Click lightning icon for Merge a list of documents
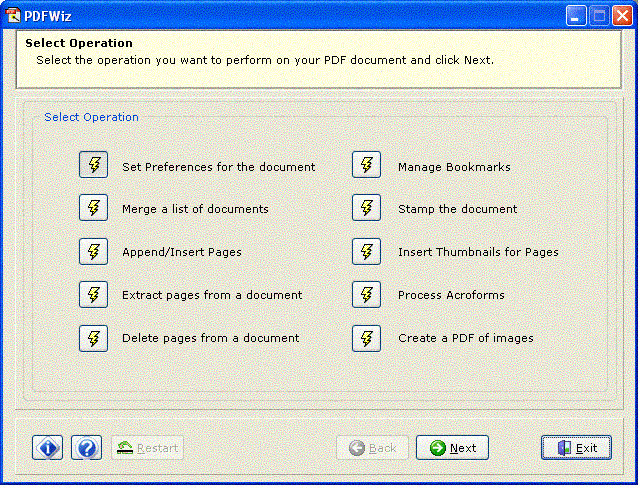Viewport: 638px width, 485px height. [94, 208]
